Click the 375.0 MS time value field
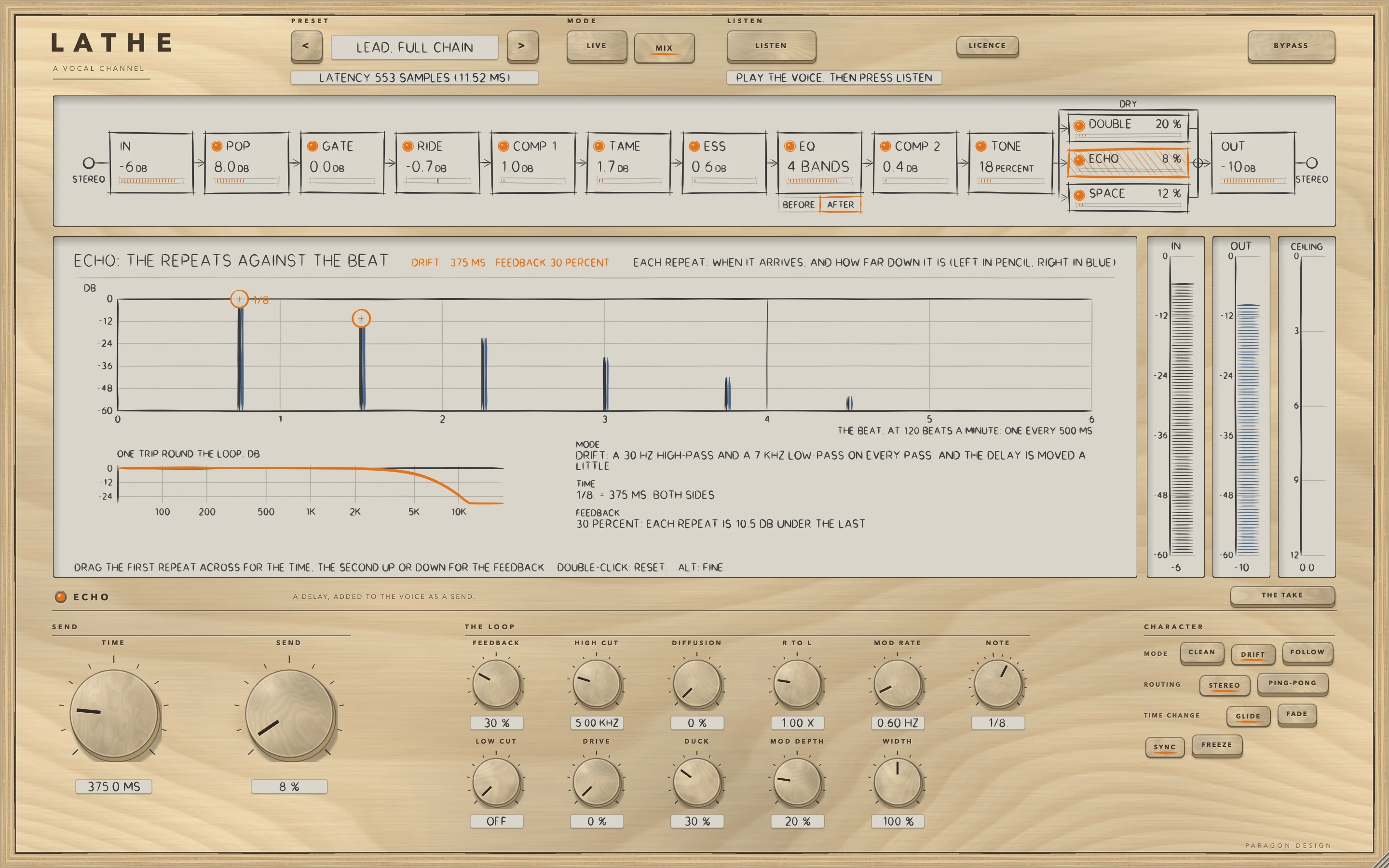The width and height of the screenshot is (1389, 868). click(114, 787)
